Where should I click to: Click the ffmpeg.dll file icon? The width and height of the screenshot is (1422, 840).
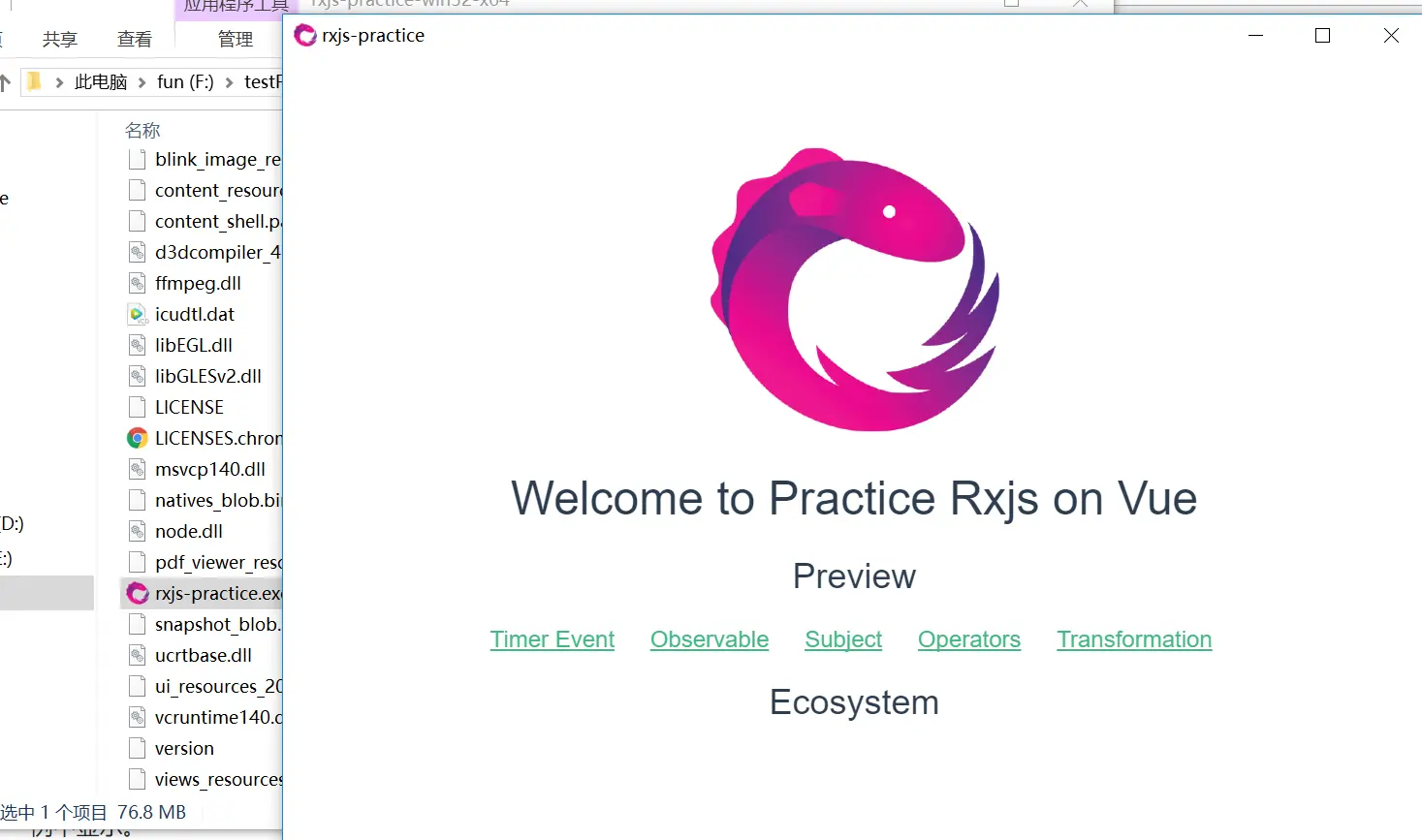[x=138, y=283]
